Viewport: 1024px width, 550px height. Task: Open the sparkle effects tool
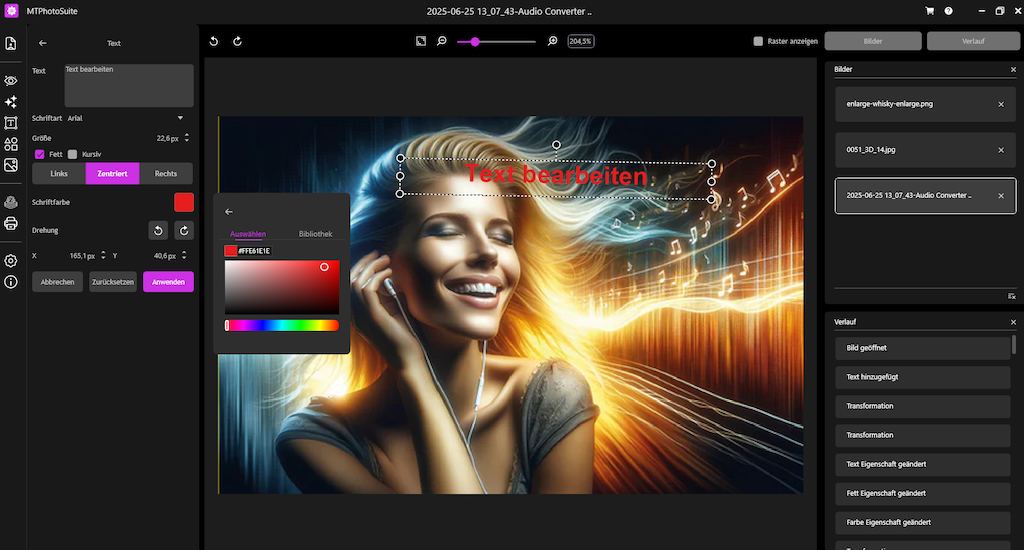coord(11,102)
